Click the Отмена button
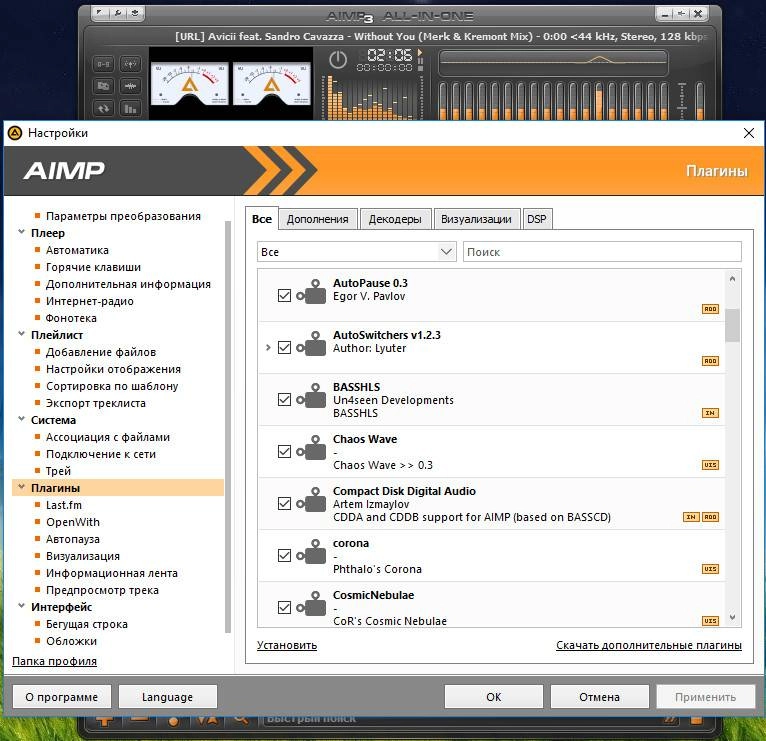 600,697
